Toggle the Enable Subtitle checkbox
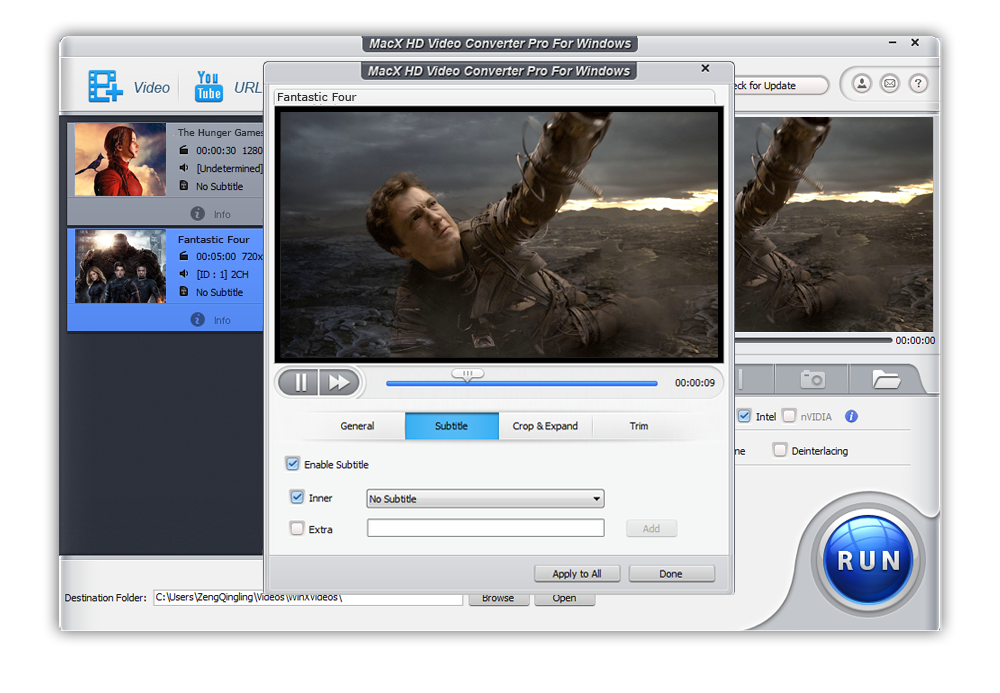This screenshot has width=1000, height=693. [293, 463]
